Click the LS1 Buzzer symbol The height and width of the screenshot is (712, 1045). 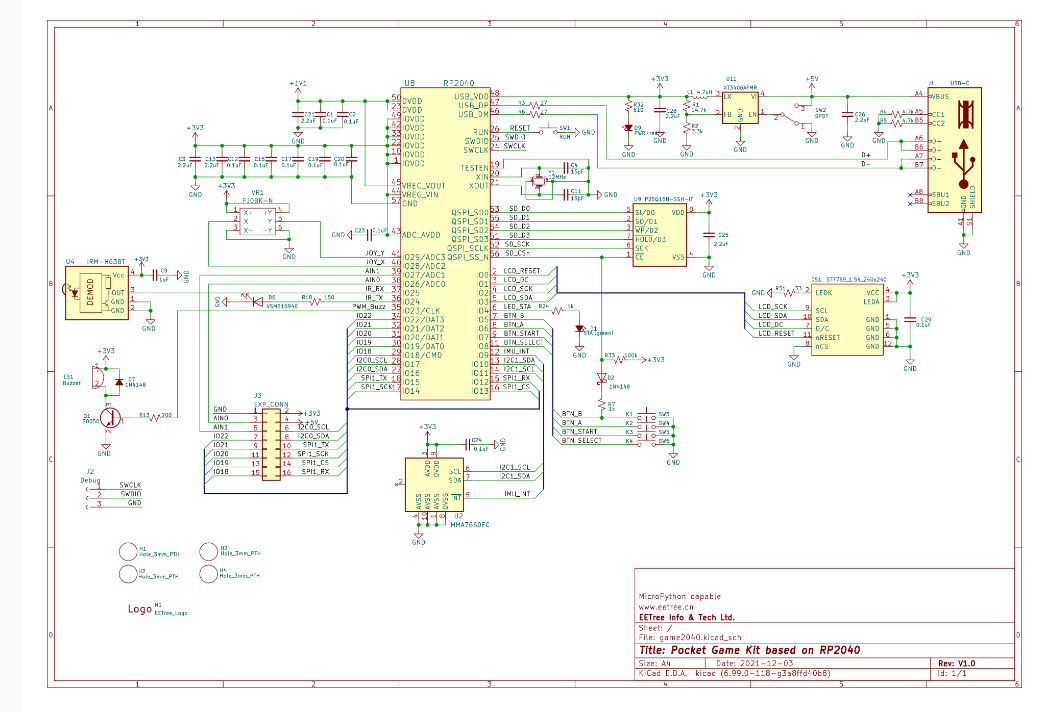98,377
